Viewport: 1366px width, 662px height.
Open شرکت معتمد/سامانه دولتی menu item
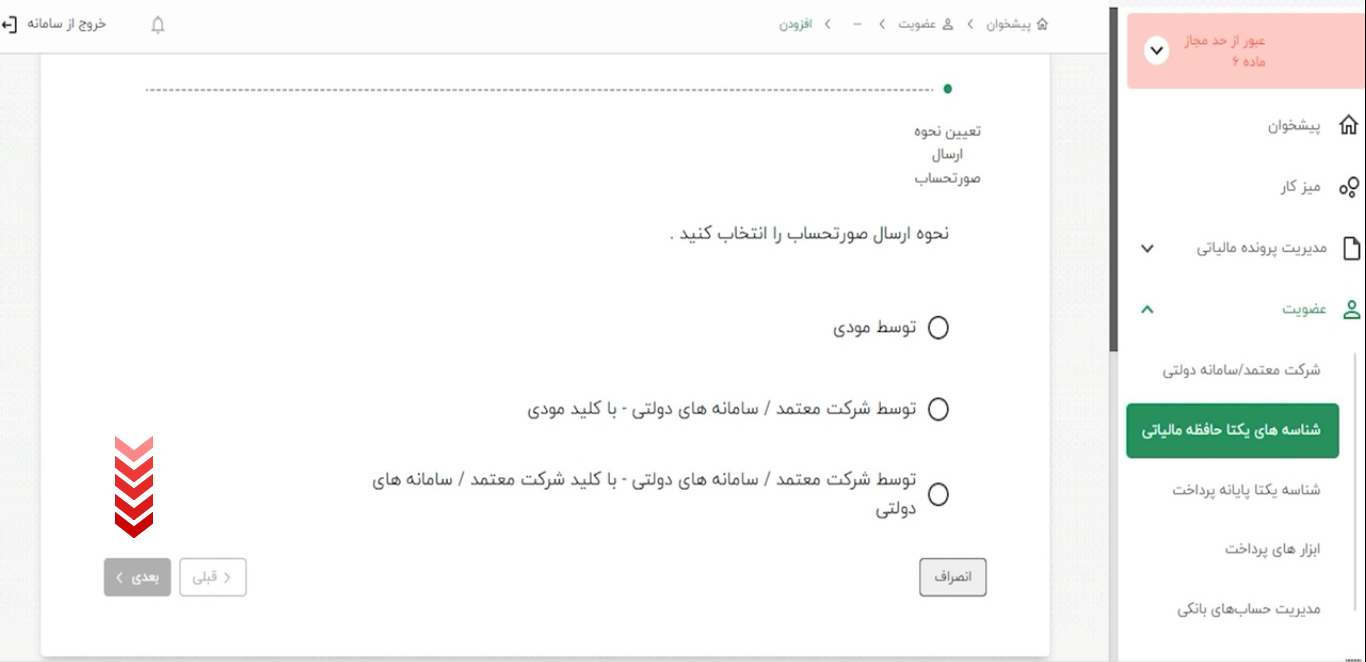click(x=1241, y=370)
